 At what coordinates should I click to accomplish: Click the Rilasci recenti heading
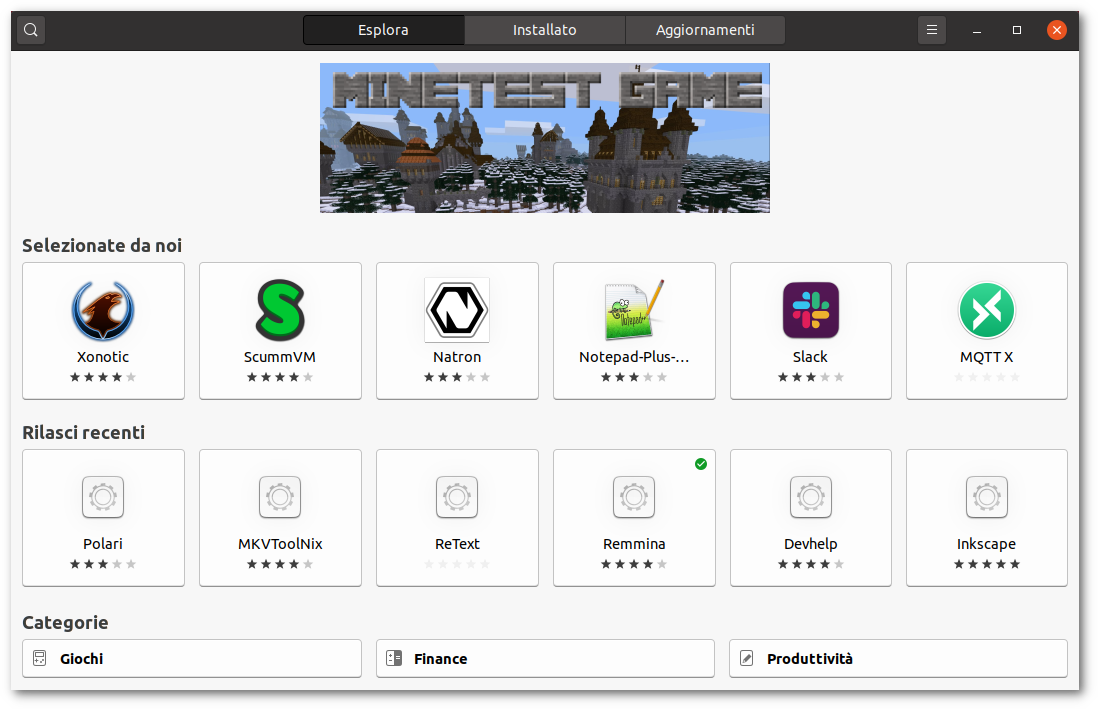(x=83, y=432)
